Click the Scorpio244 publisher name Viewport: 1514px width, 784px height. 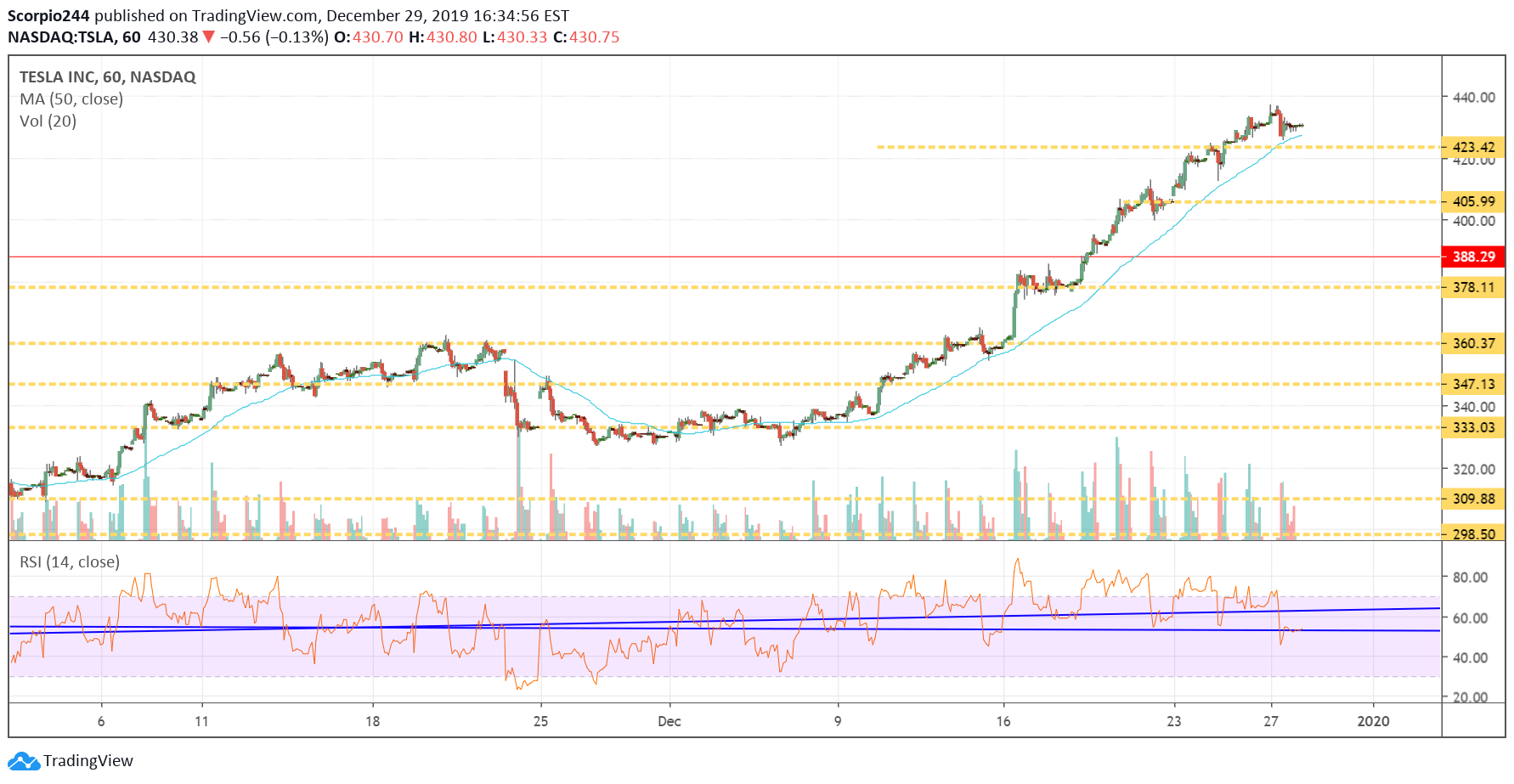(x=48, y=16)
